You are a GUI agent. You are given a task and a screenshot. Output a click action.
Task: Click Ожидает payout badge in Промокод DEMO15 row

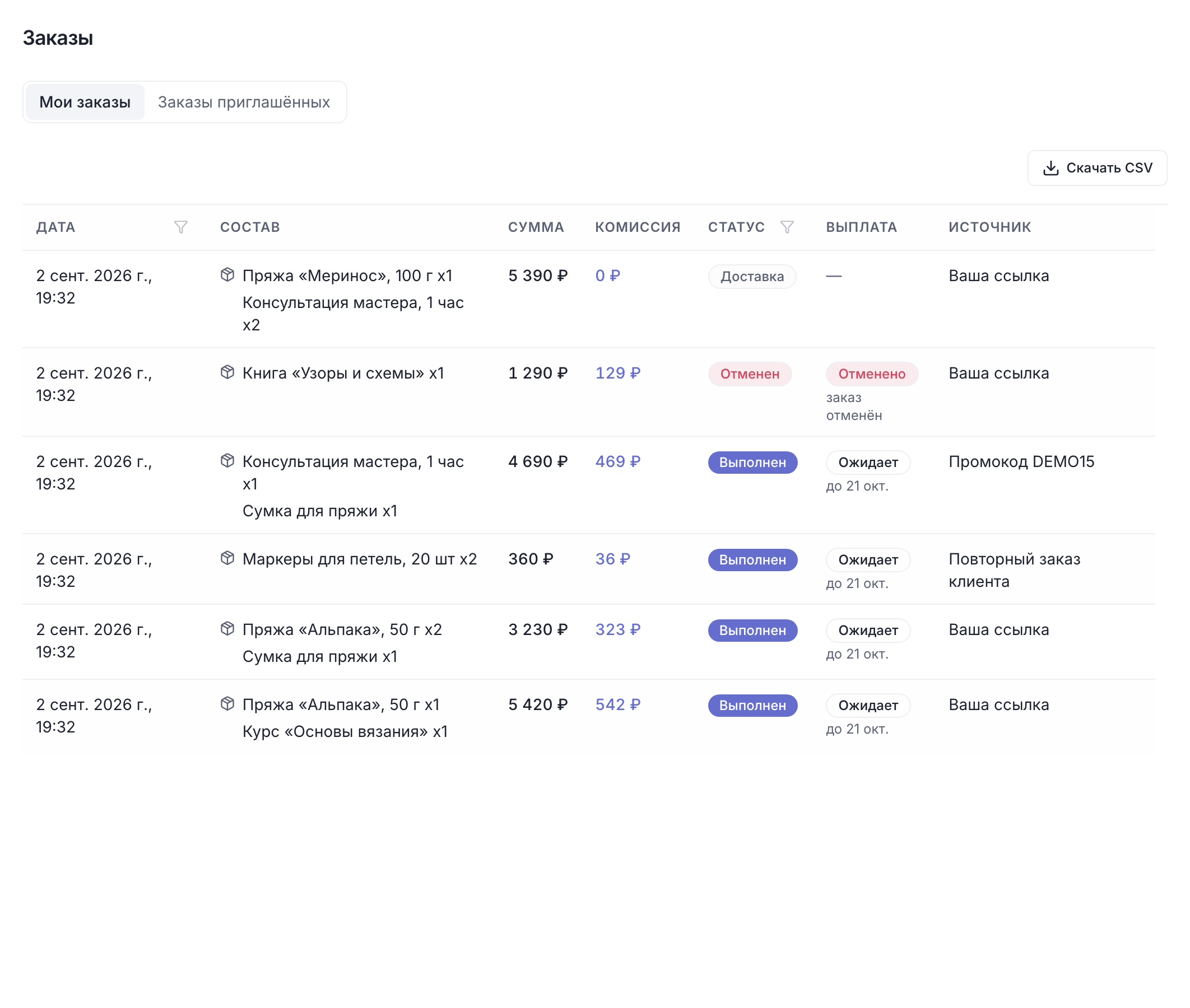pos(868,463)
